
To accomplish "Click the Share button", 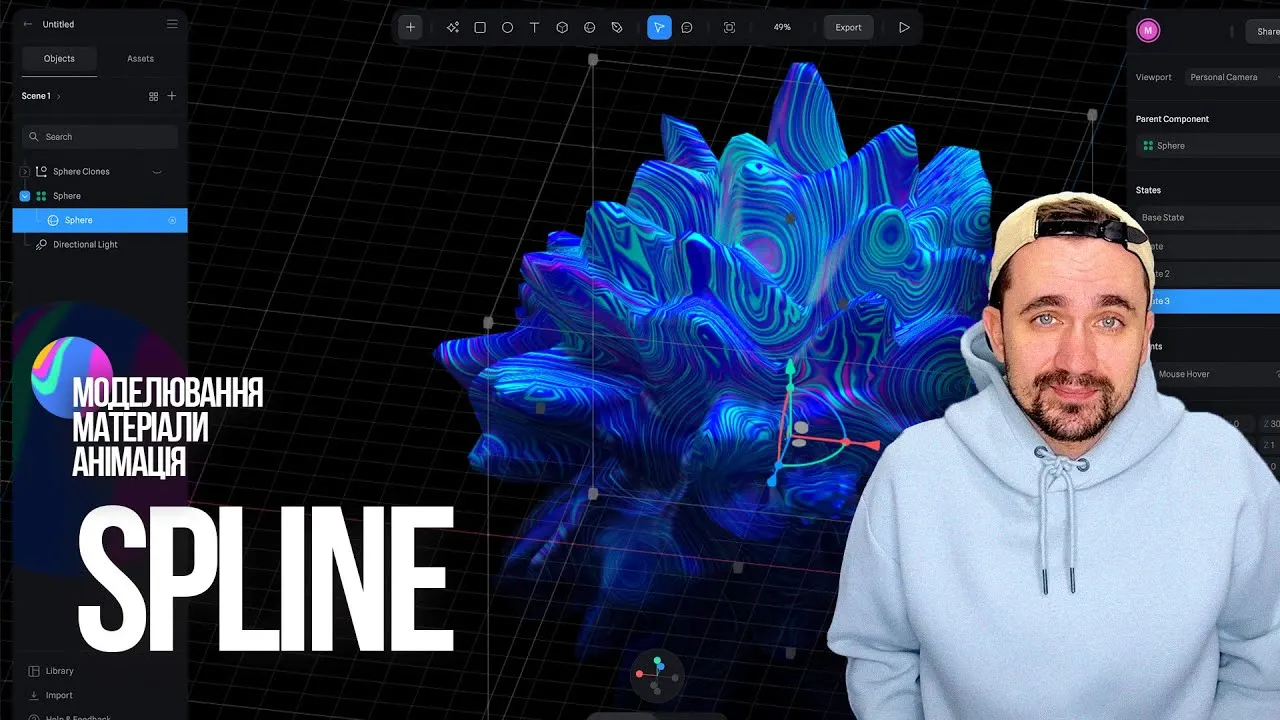I will coord(1265,31).
